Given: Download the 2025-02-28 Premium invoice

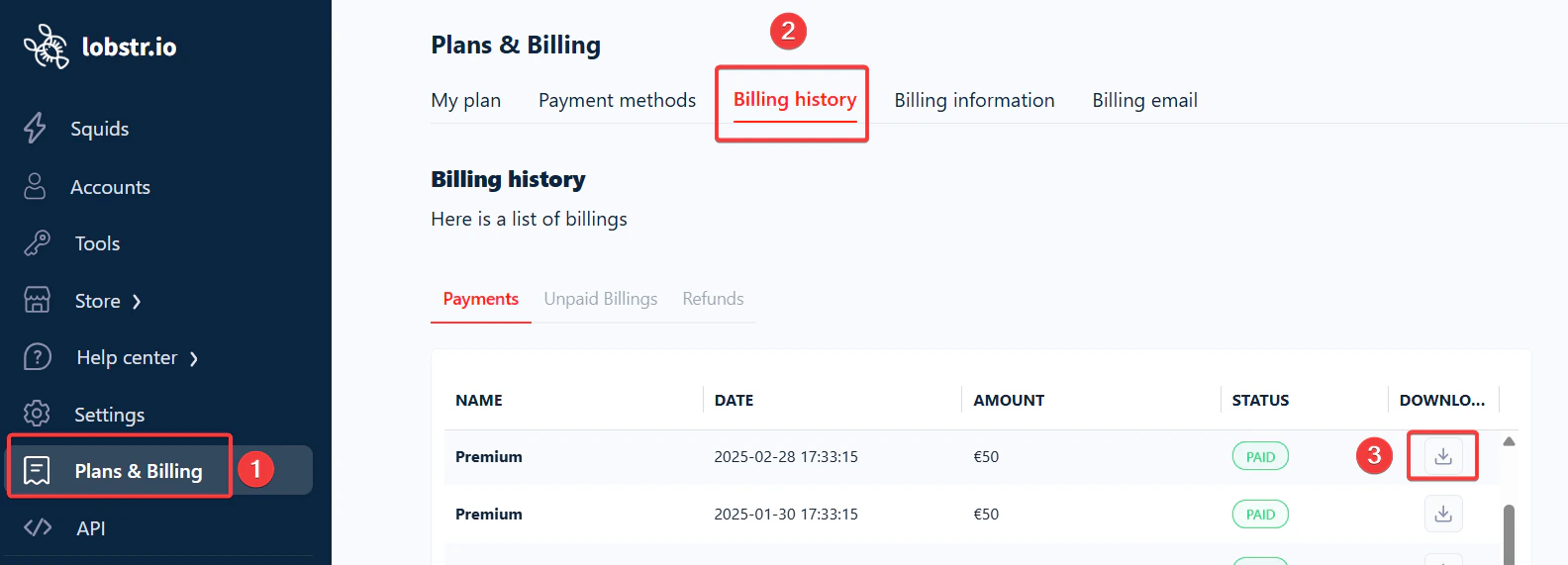Looking at the screenshot, I should coord(1443,456).
